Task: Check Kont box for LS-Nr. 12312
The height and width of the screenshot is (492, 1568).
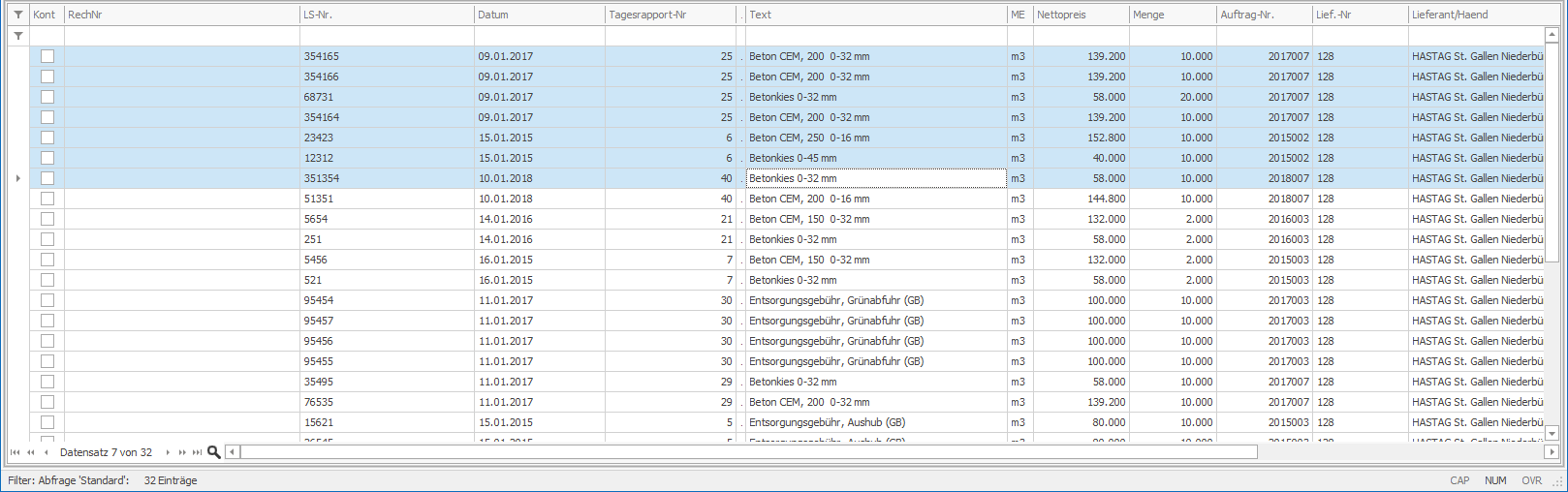Action: (47, 158)
